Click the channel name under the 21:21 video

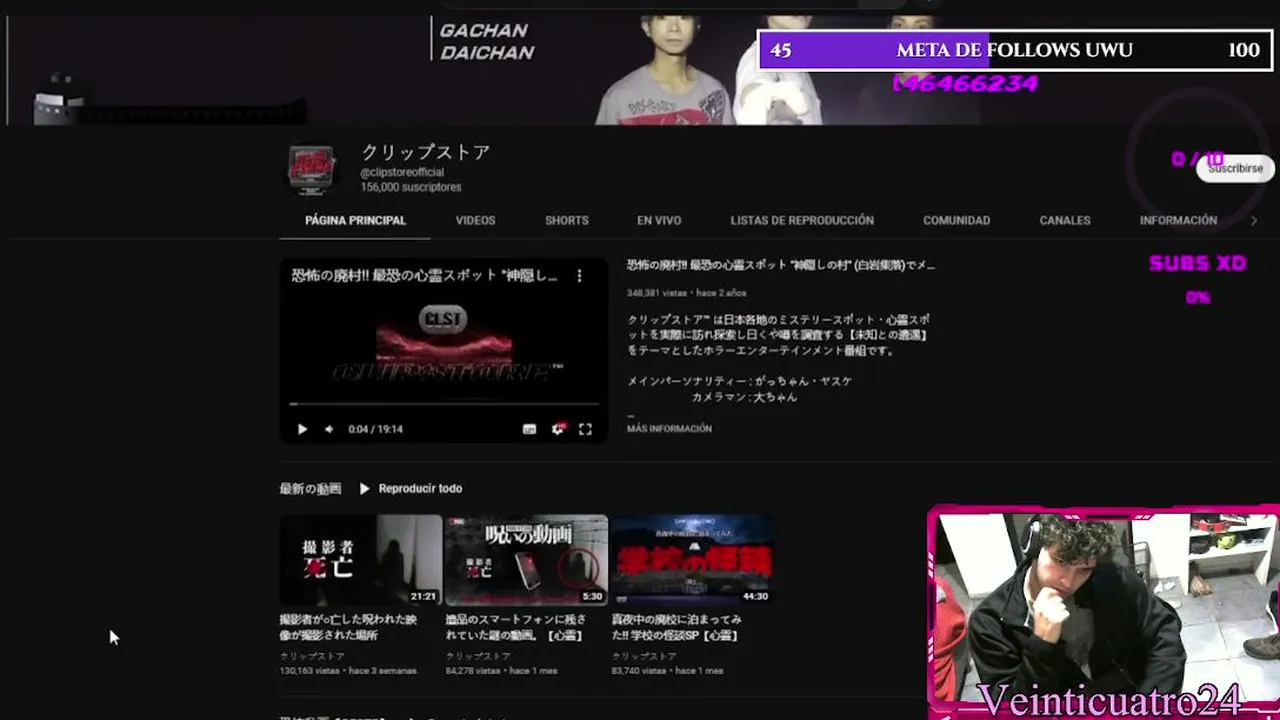coord(312,656)
